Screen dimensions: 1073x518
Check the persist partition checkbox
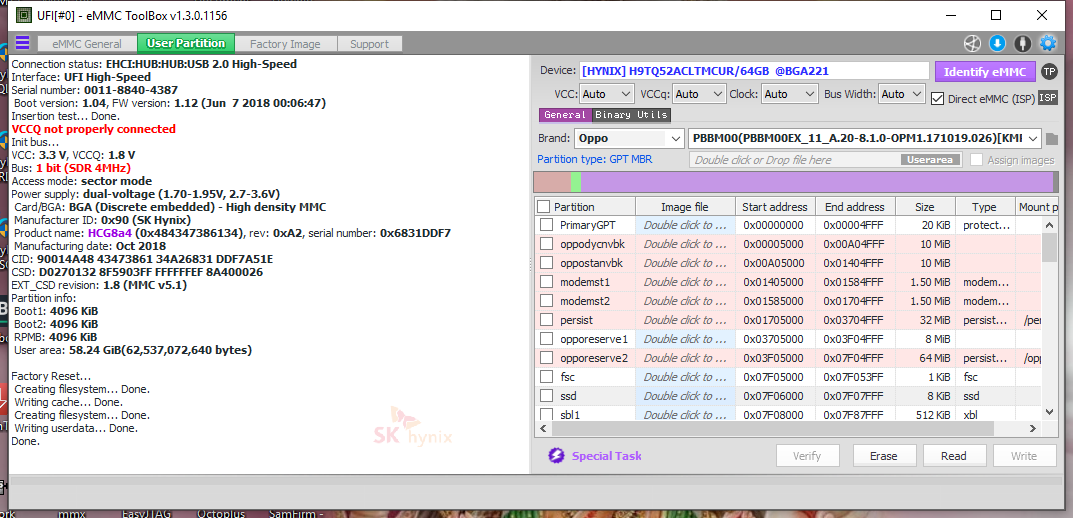click(x=546, y=320)
